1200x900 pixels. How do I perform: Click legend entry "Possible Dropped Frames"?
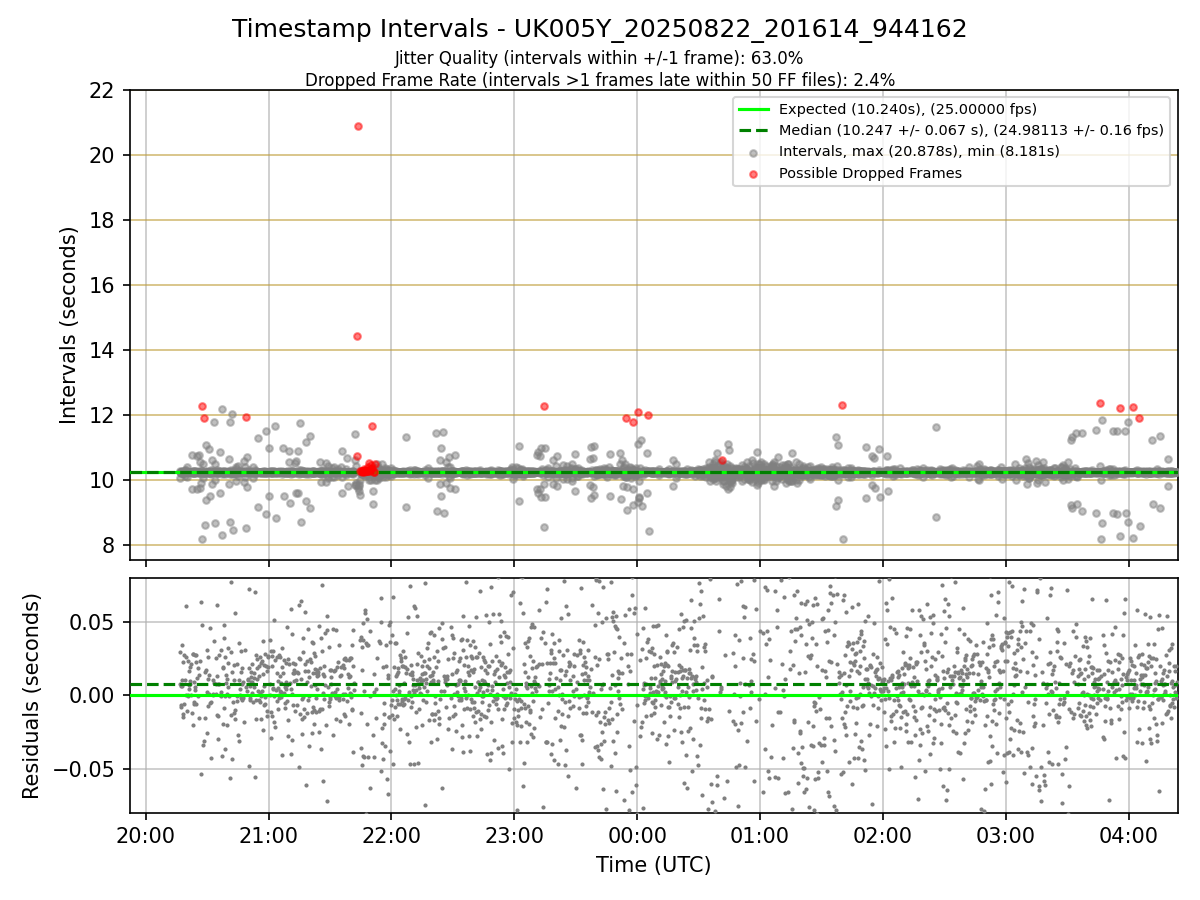click(x=870, y=173)
